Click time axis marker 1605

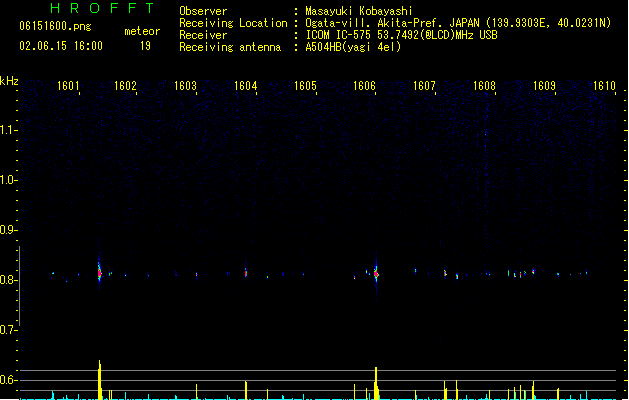(x=305, y=86)
